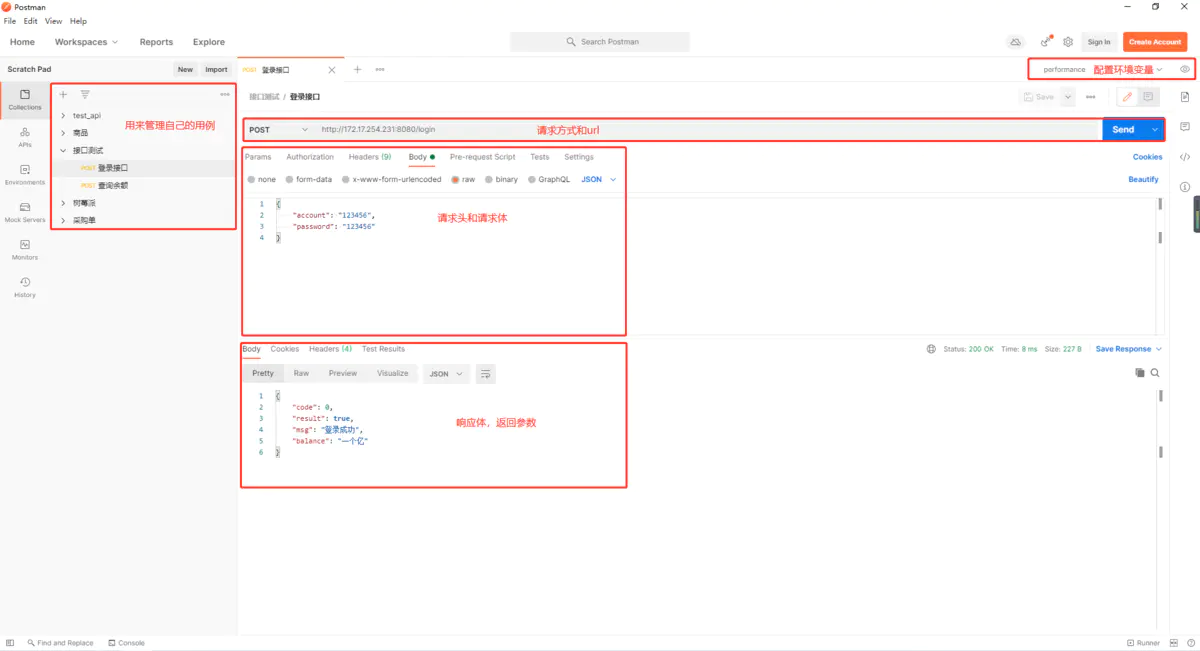Open the History sidebar panel

tap(25, 287)
